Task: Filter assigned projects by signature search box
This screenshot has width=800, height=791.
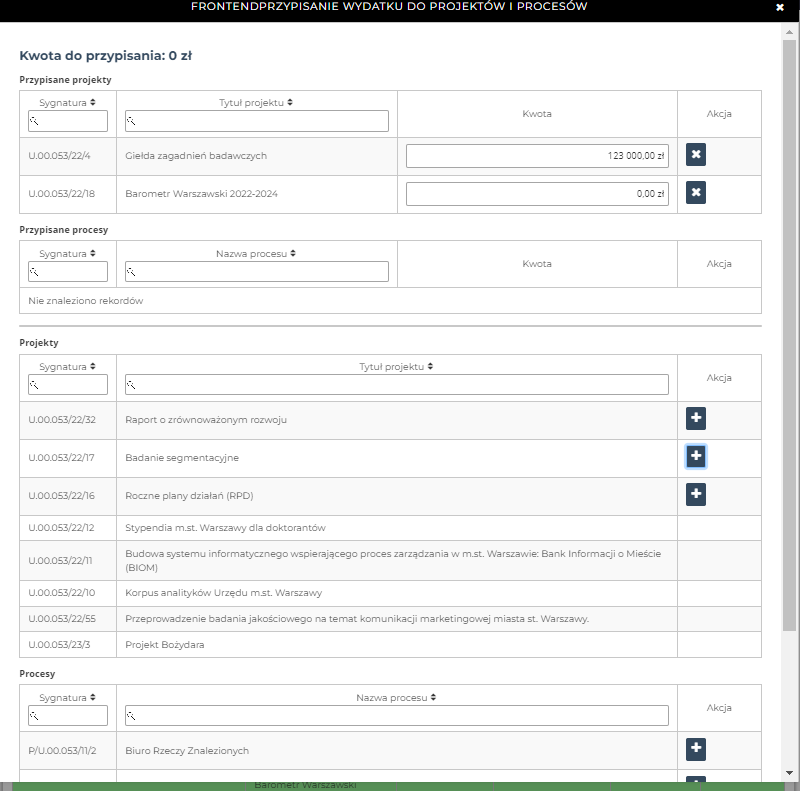Action: (68, 121)
